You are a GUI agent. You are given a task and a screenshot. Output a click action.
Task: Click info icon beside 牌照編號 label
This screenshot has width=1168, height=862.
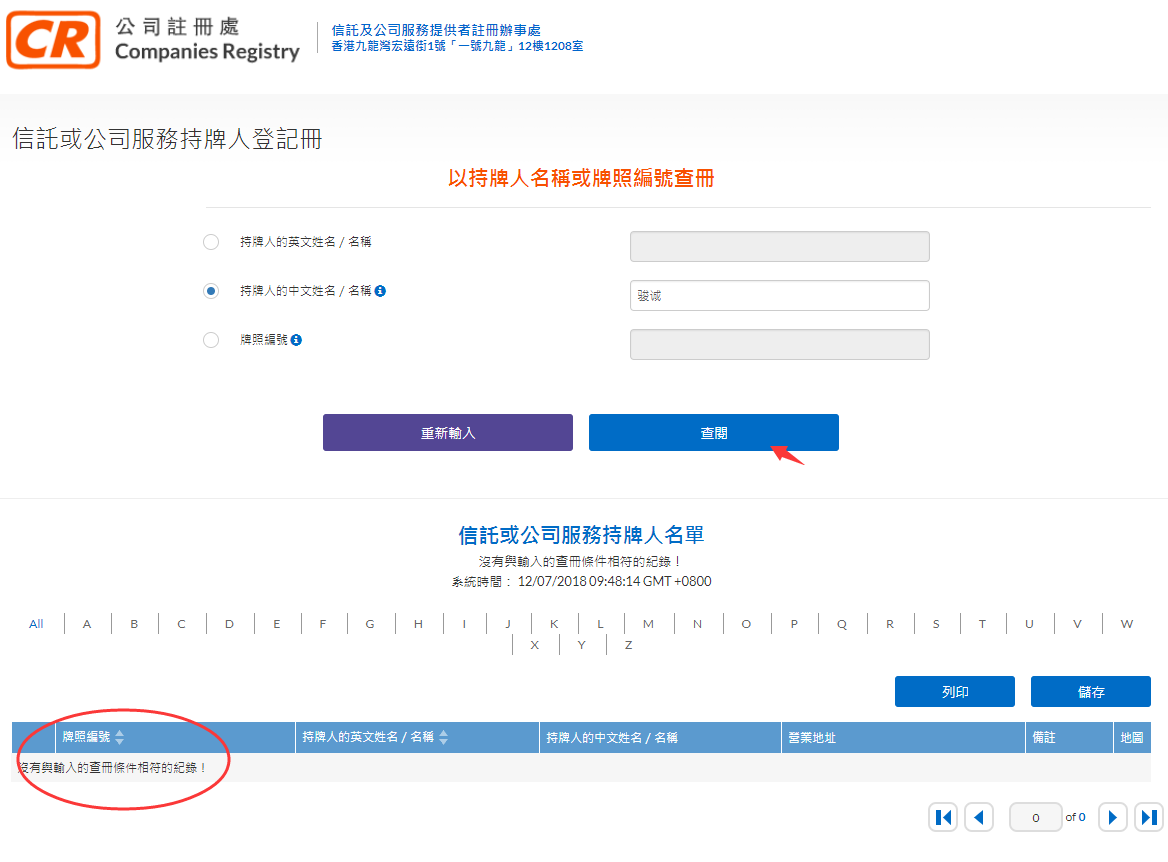[x=297, y=340]
